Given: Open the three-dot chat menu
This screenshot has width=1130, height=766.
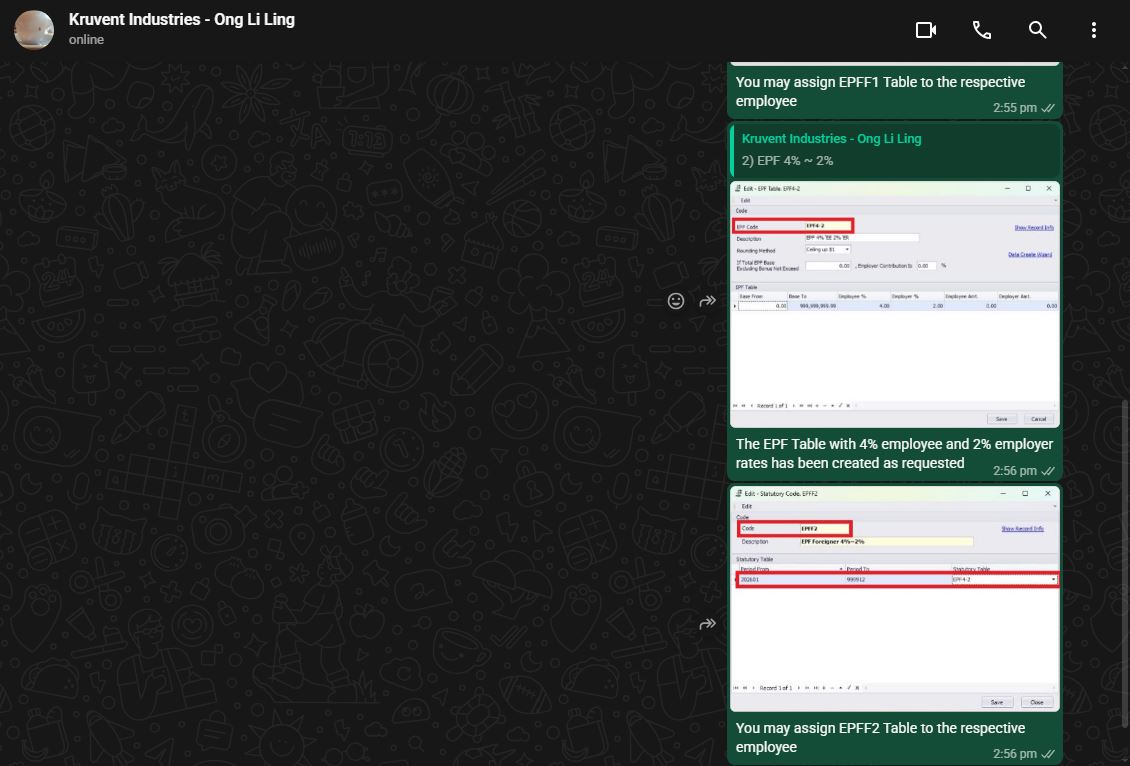Looking at the screenshot, I should pos(1093,30).
